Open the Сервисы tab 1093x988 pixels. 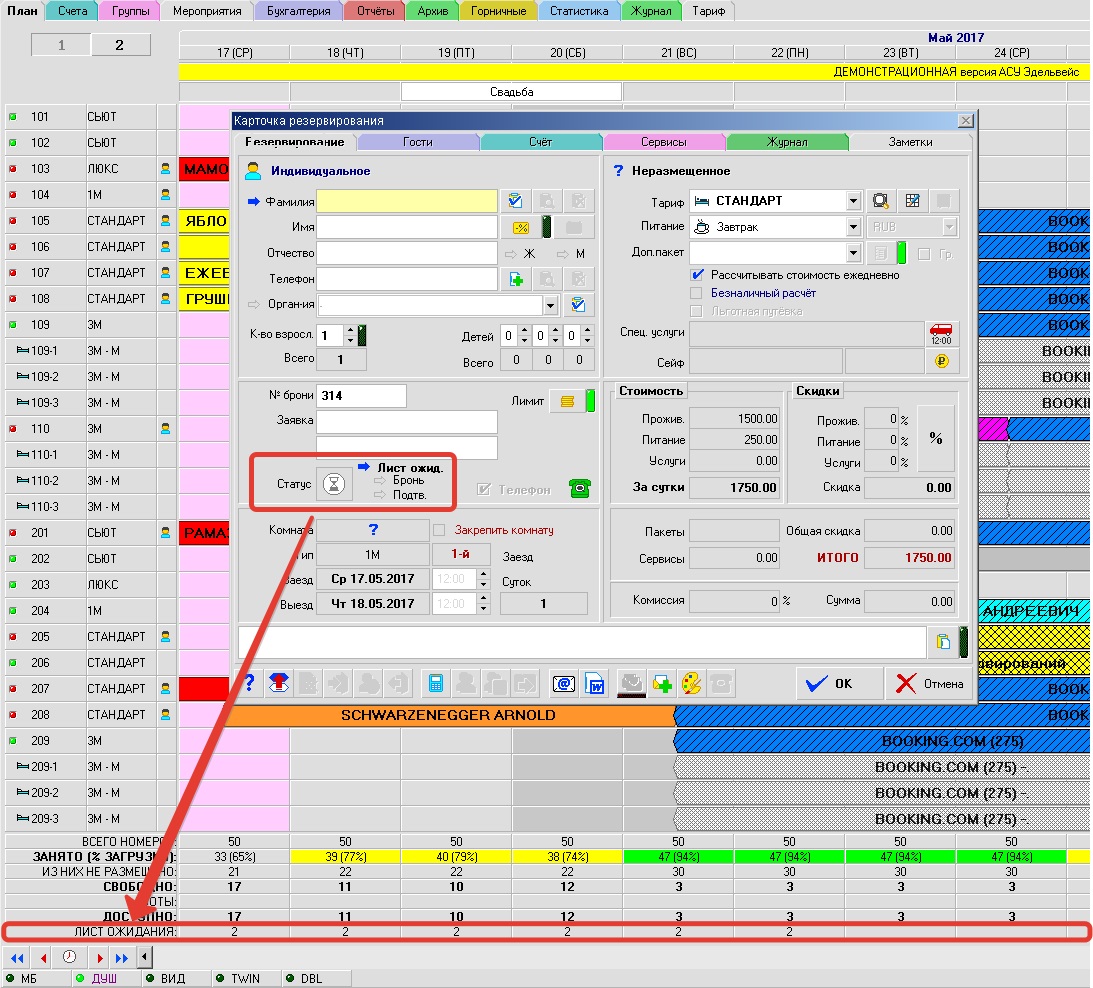click(664, 142)
